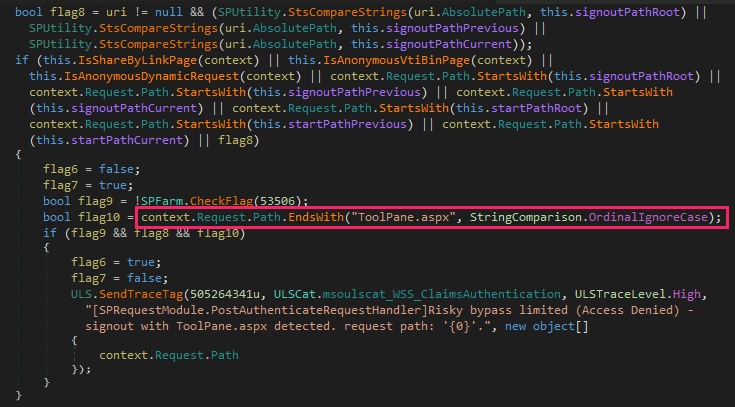Click flag9 in the bool declaration line

pyautogui.click(x=95, y=202)
